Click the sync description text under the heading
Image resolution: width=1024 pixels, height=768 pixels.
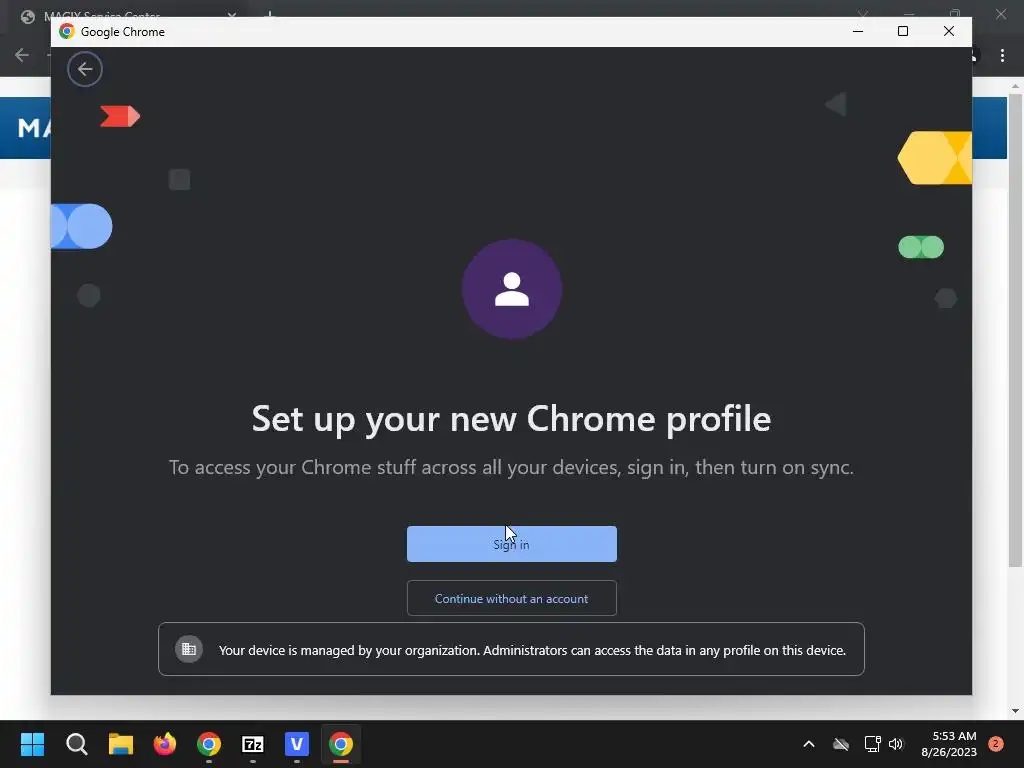point(511,468)
